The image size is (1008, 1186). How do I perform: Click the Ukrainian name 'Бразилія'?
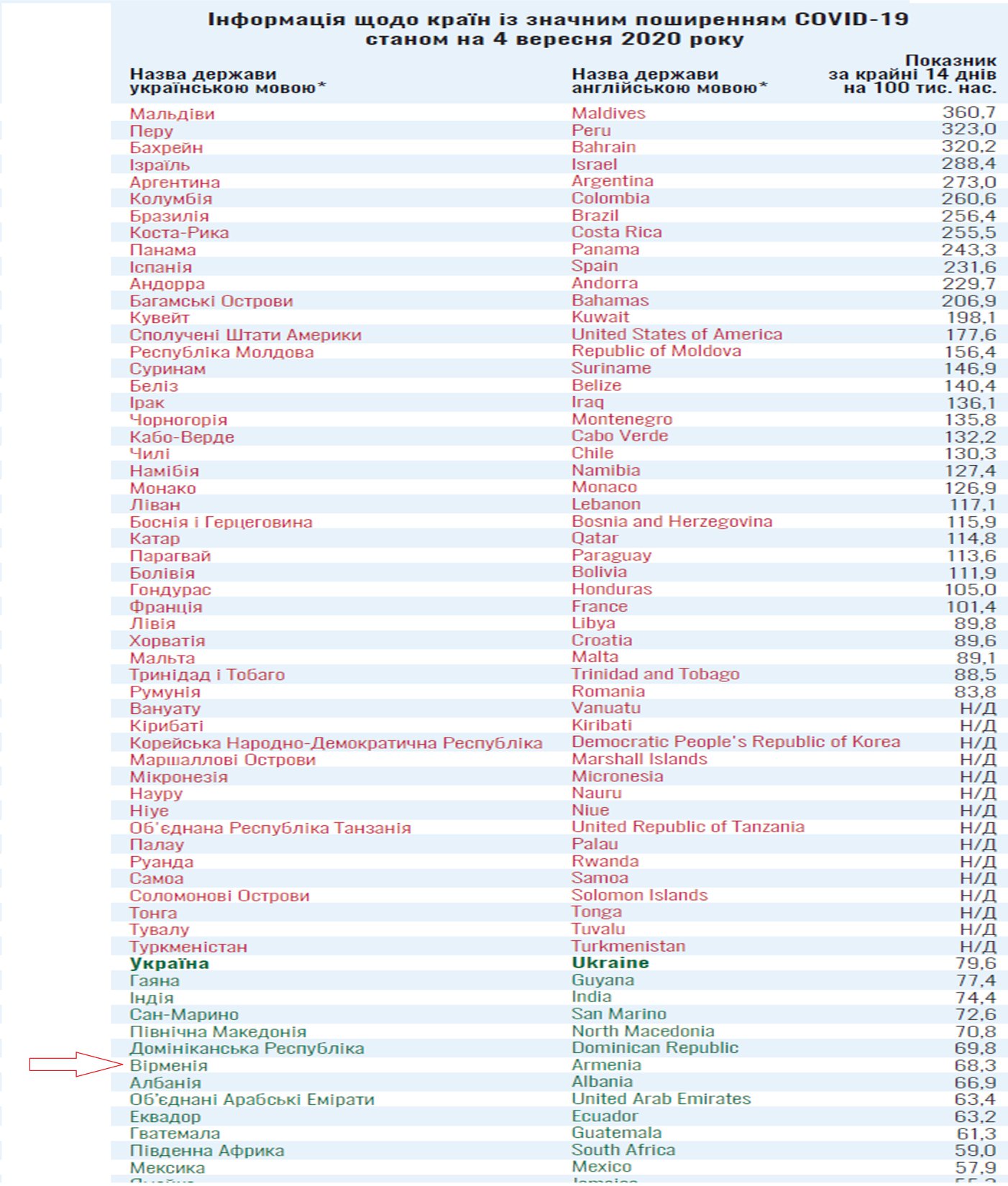coord(169,216)
